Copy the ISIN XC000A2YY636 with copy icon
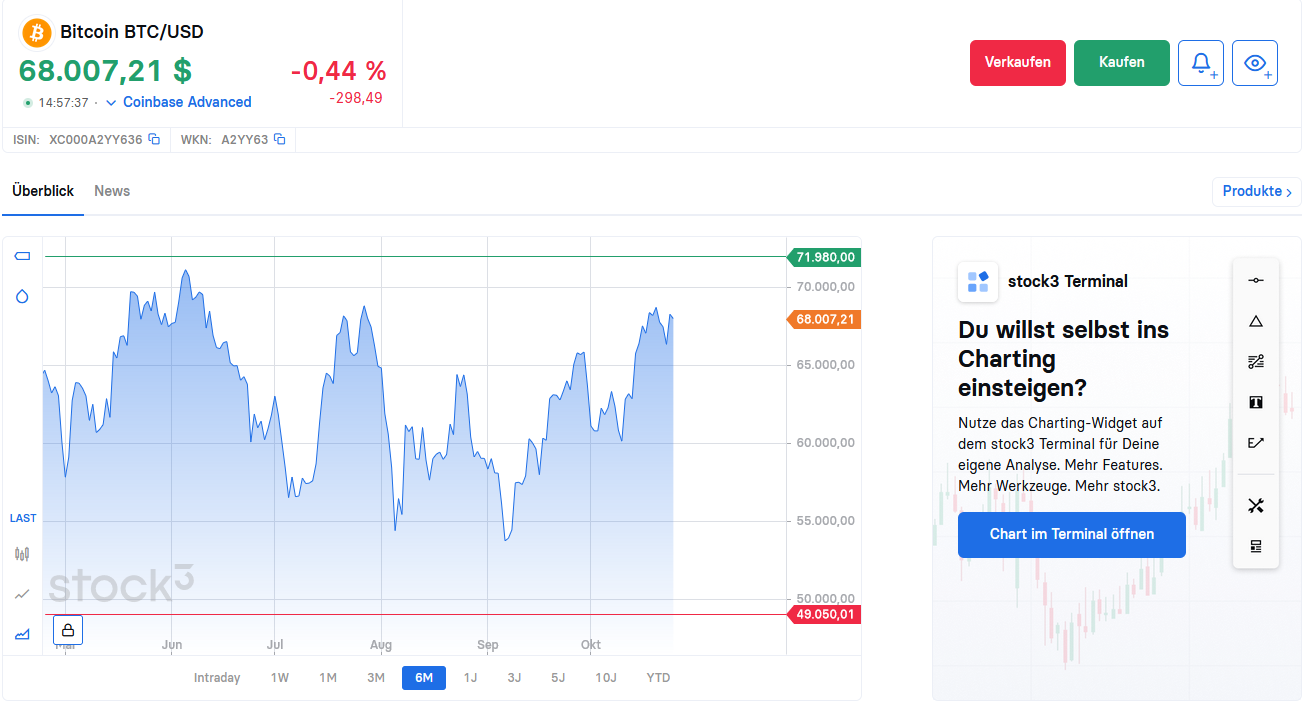The height and width of the screenshot is (704, 1302). click(154, 140)
